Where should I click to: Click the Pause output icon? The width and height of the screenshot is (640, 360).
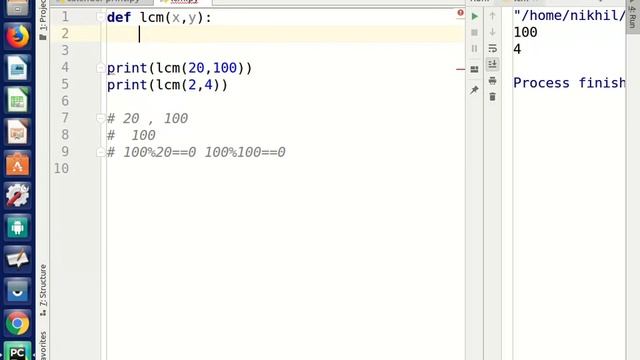tap(474, 49)
